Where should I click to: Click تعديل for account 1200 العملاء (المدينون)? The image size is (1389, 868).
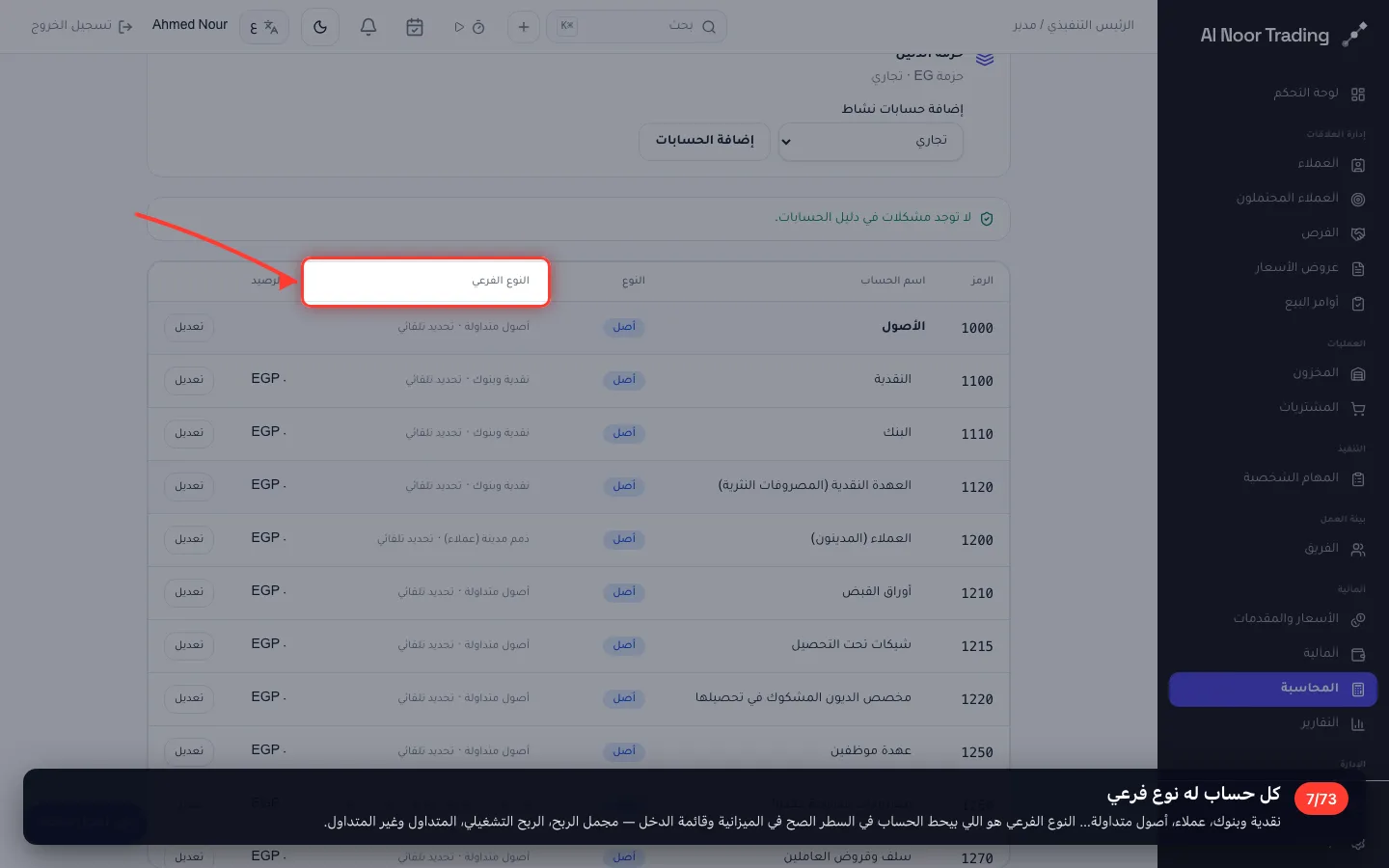point(189,539)
